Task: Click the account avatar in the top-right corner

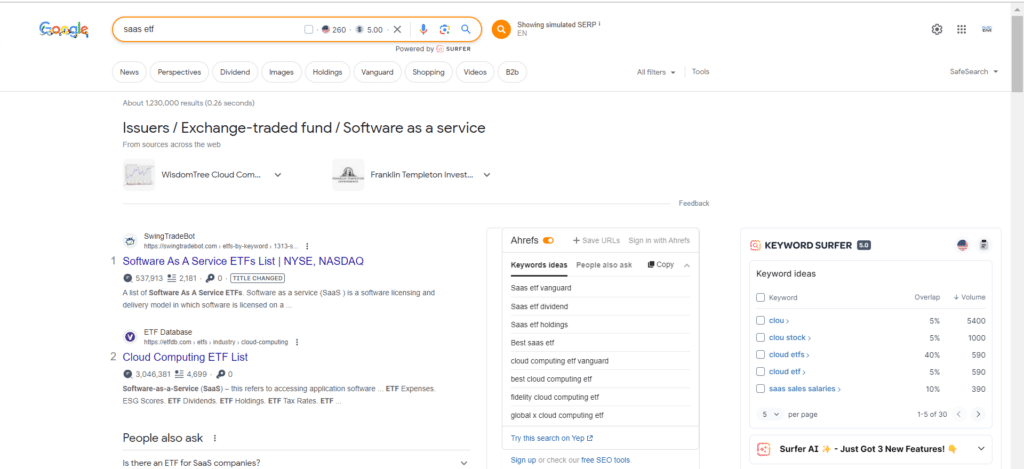Action: pyautogui.click(x=987, y=29)
